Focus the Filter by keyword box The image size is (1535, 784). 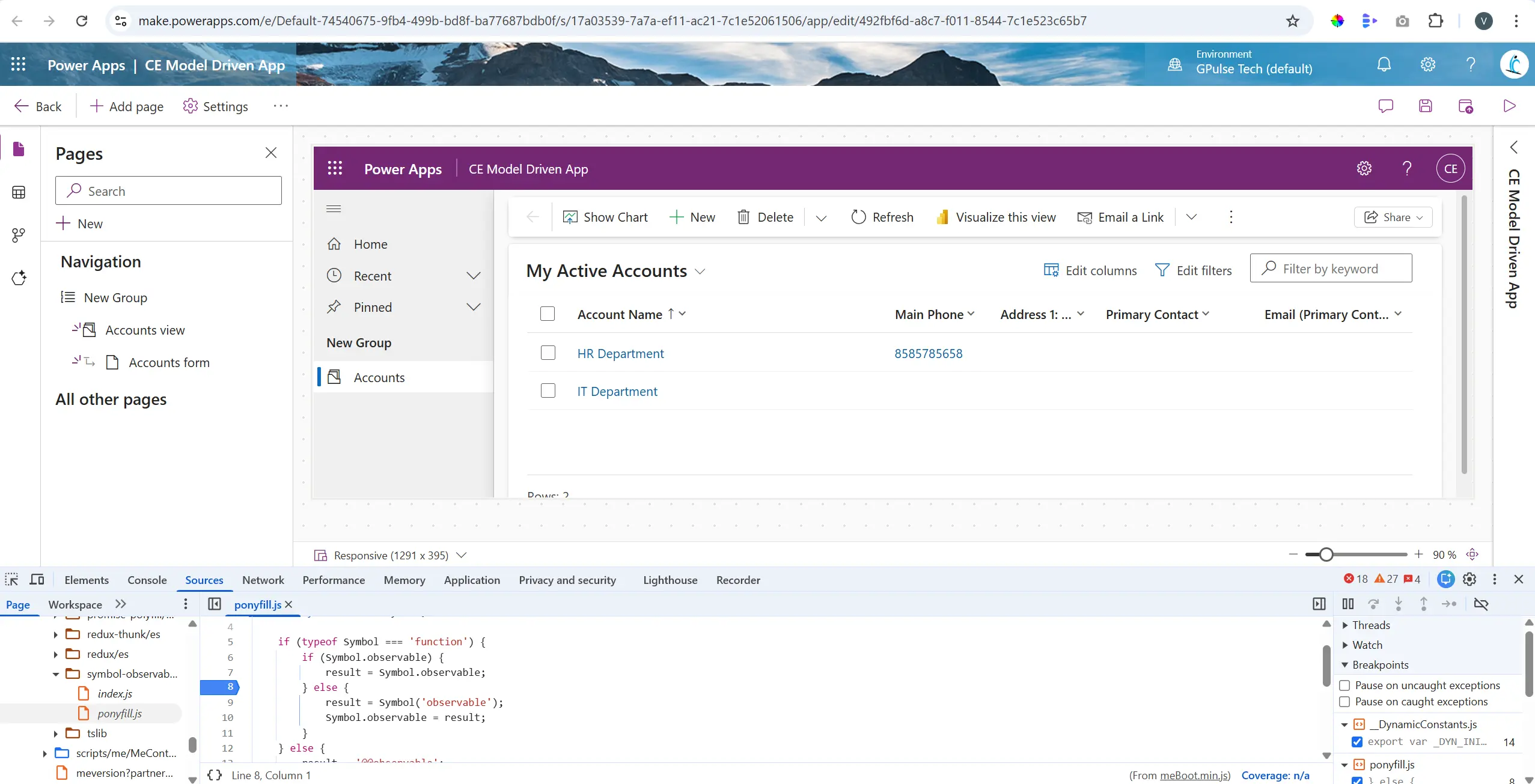point(1331,268)
